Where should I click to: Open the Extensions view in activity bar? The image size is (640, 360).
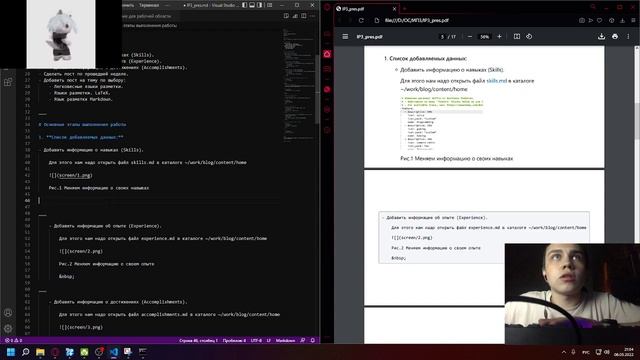point(8,82)
